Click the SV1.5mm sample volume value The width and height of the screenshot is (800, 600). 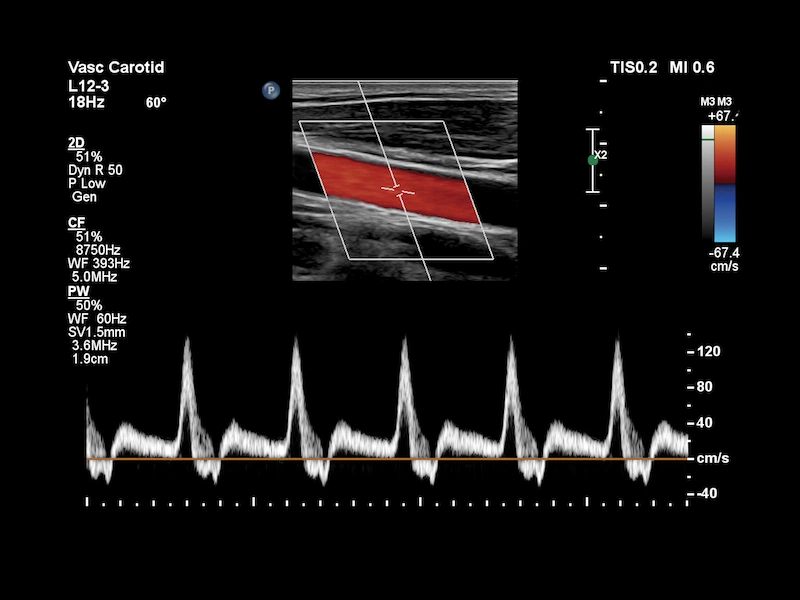tap(96, 332)
